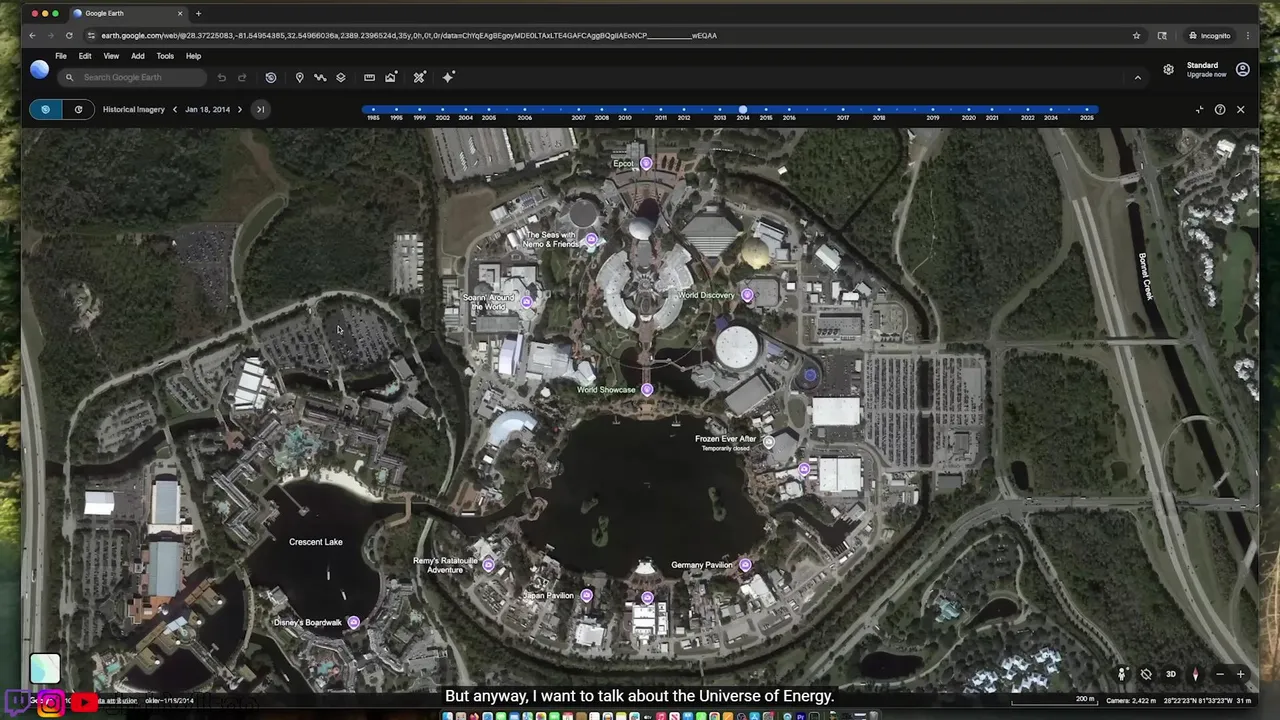Jump to latest imagery skip button
The image size is (1280, 720).
pos(260,109)
